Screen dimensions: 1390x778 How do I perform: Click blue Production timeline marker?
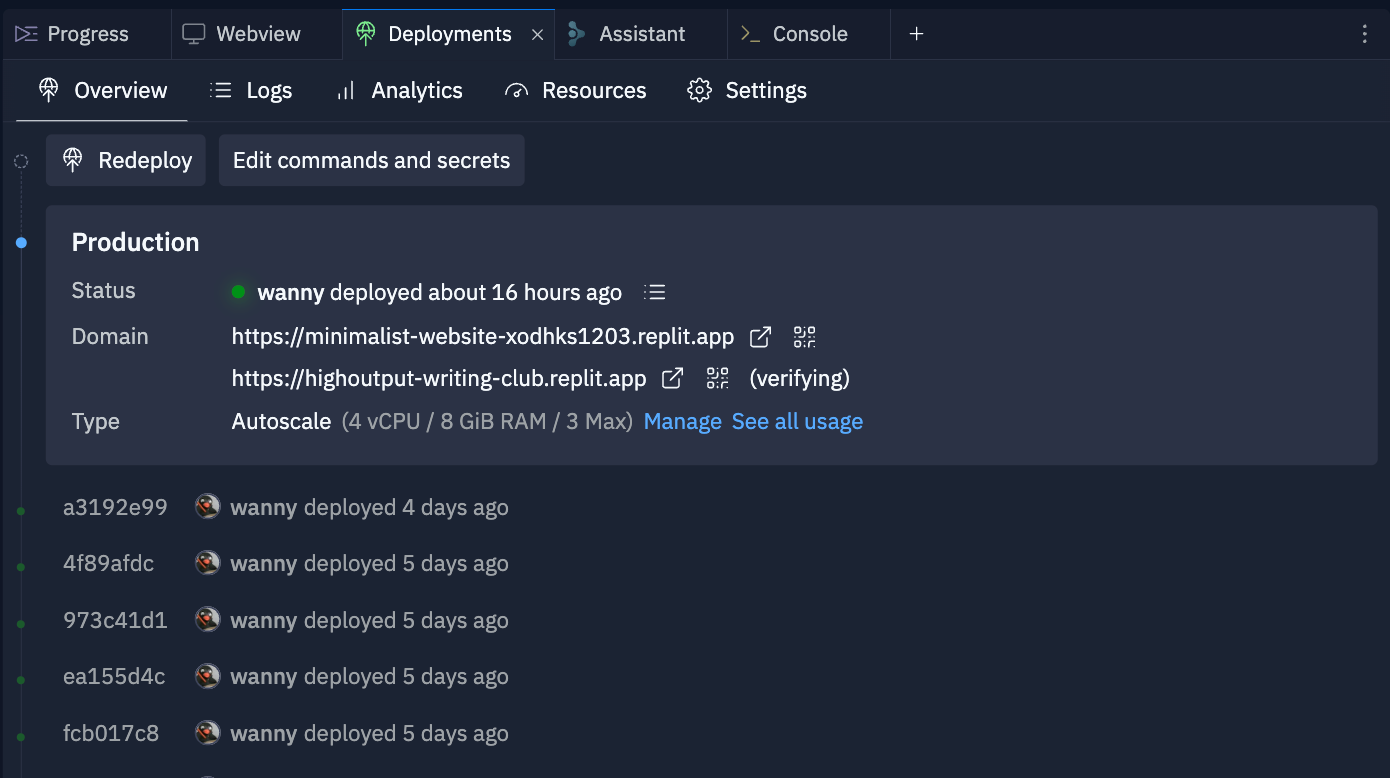pos(21,243)
